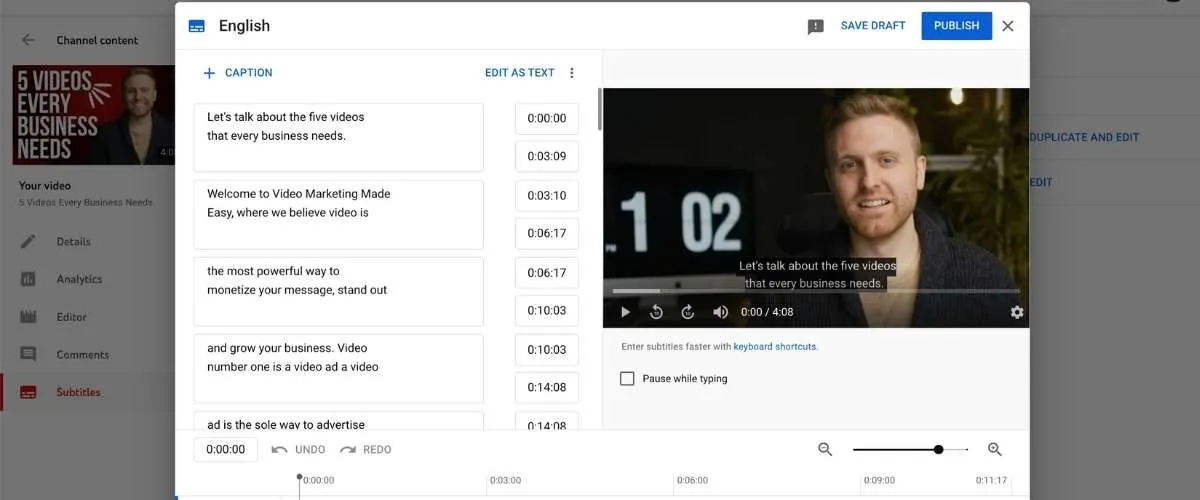1200x500 pixels.
Task: Click Duplicate and Edit behind the dialog
Action: tap(1084, 137)
